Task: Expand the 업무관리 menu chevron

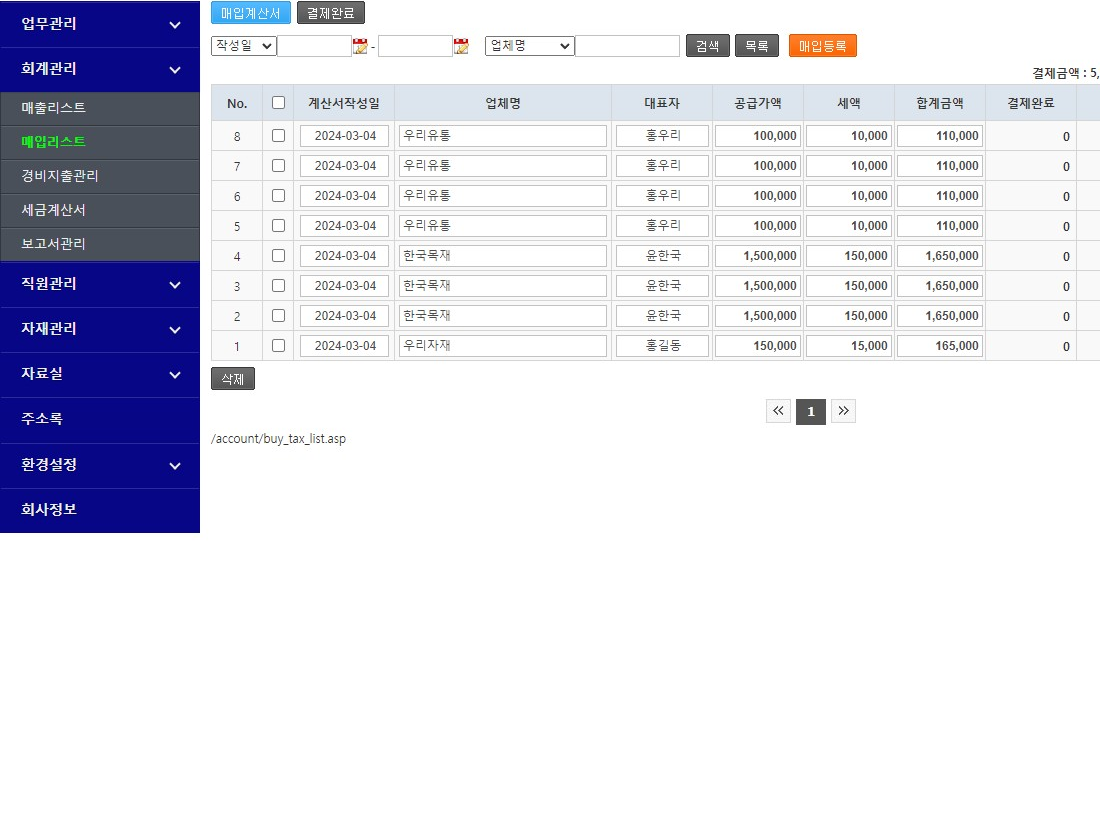Action: point(175,25)
